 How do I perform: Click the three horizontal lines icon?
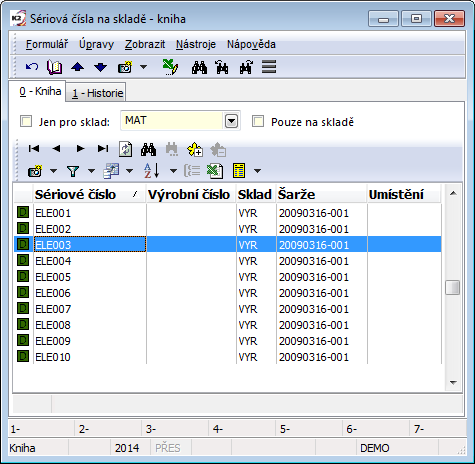coord(269,67)
